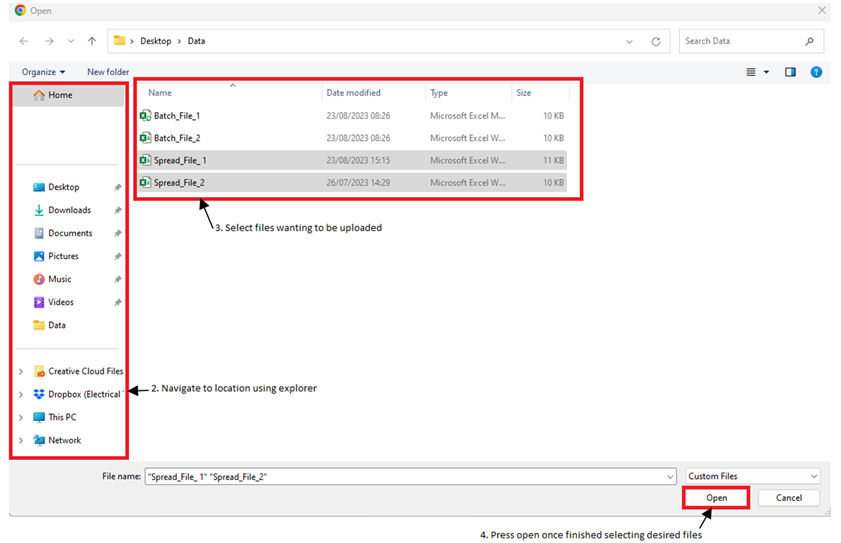The height and width of the screenshot is (543, 841).
Task: Open view options dropdown arrow
Action: [766, 72]
